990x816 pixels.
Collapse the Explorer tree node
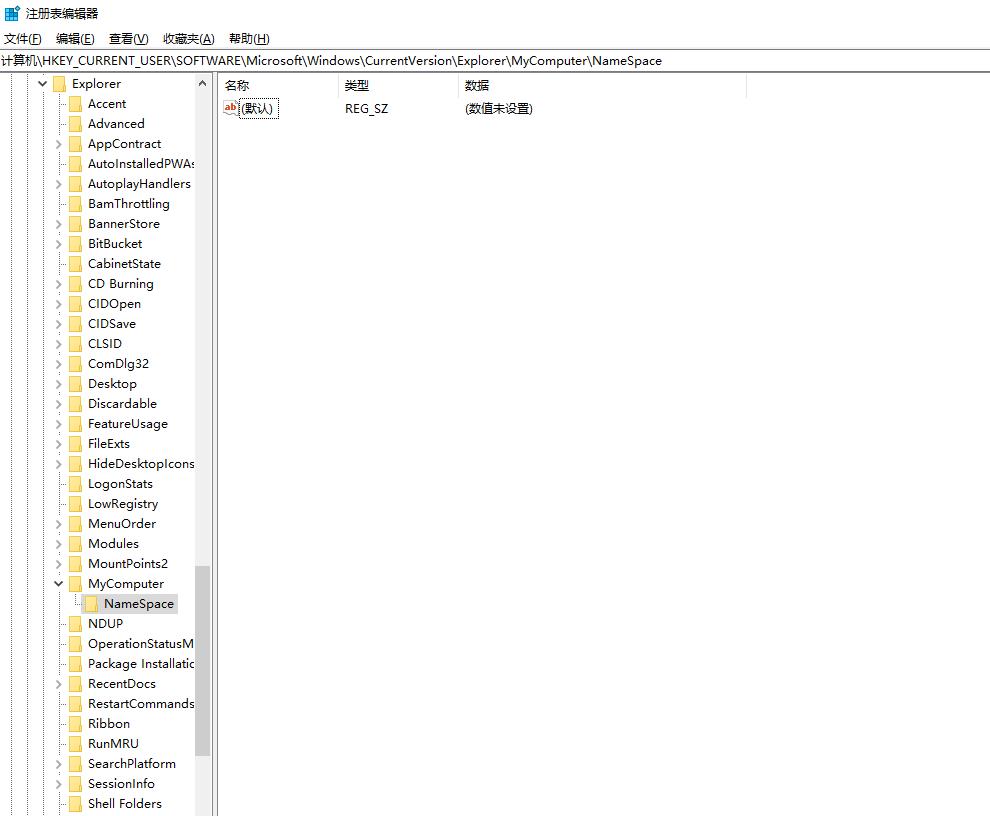[x=43, y=84]
